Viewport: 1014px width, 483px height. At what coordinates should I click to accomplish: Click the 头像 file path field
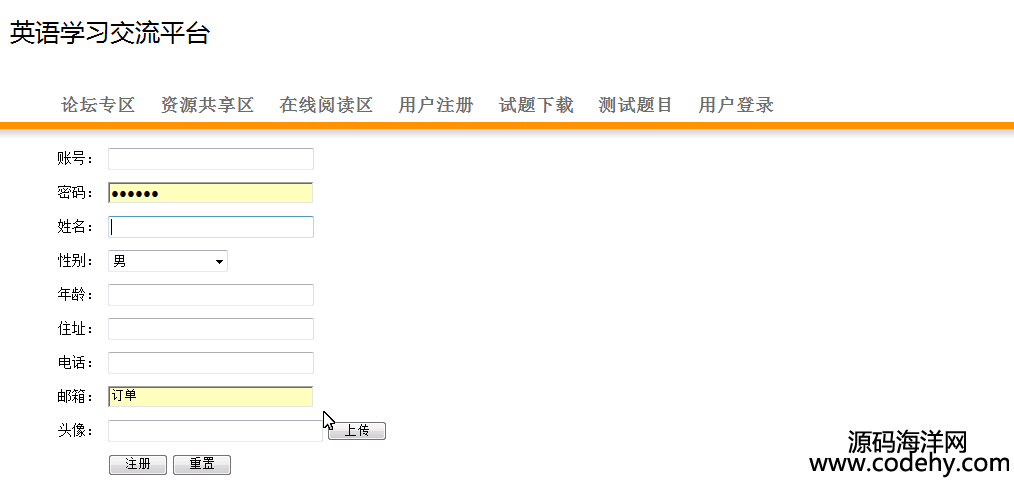point(215,431)
